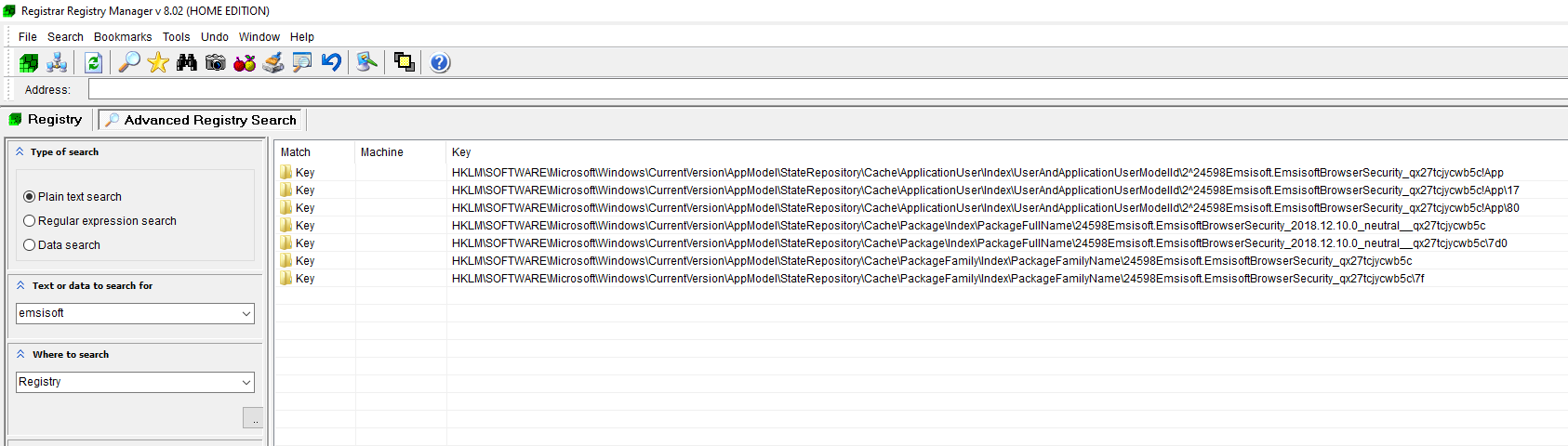
Task: Click folder icon of the App\80 result row
Action: [286, 207]
